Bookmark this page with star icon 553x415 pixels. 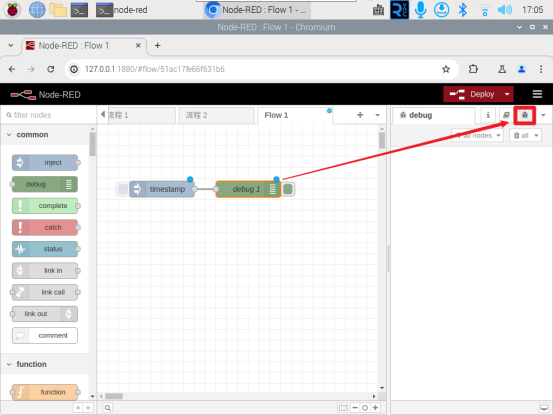click(446, 69)
